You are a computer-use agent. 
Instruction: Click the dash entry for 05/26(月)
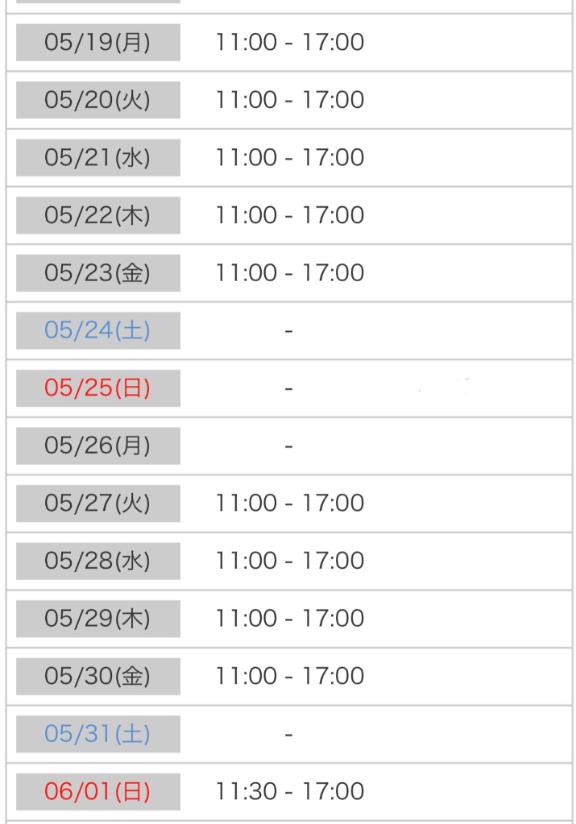coord(289,446)
